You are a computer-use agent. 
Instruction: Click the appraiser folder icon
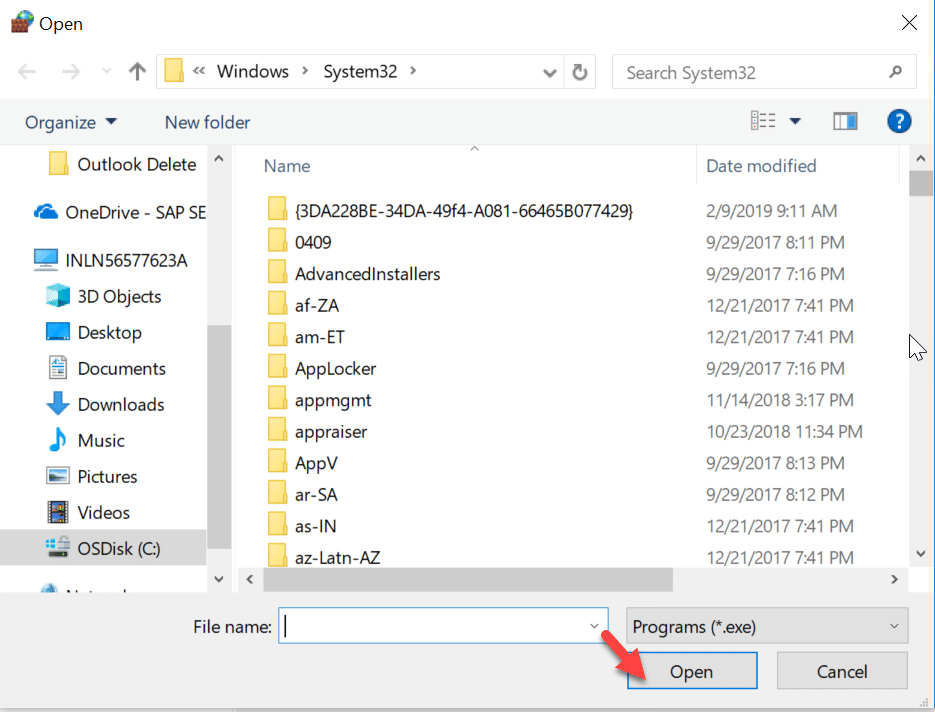point(277,431)
